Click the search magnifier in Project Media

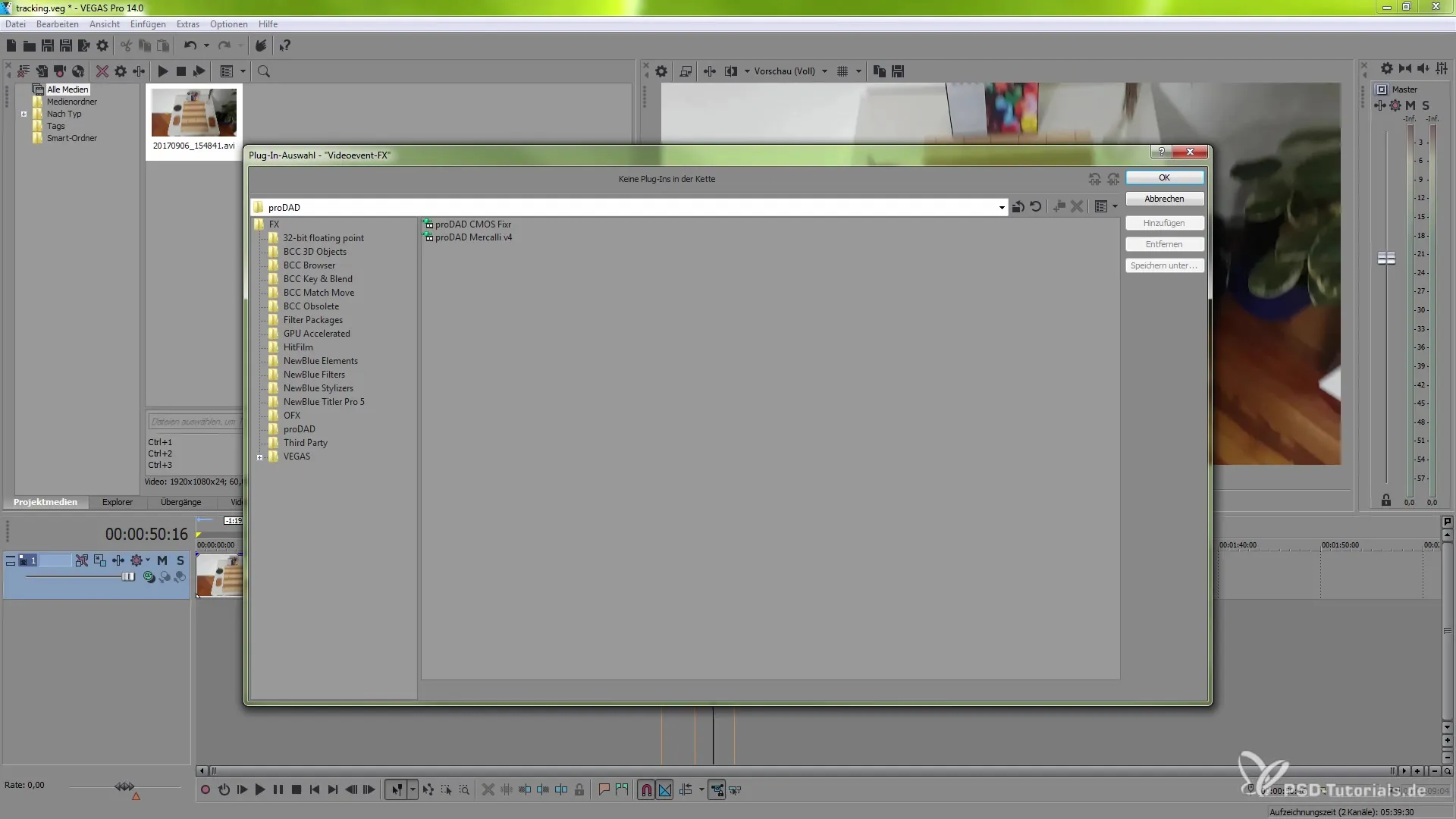pyautogui.click(x=264, y=71)
